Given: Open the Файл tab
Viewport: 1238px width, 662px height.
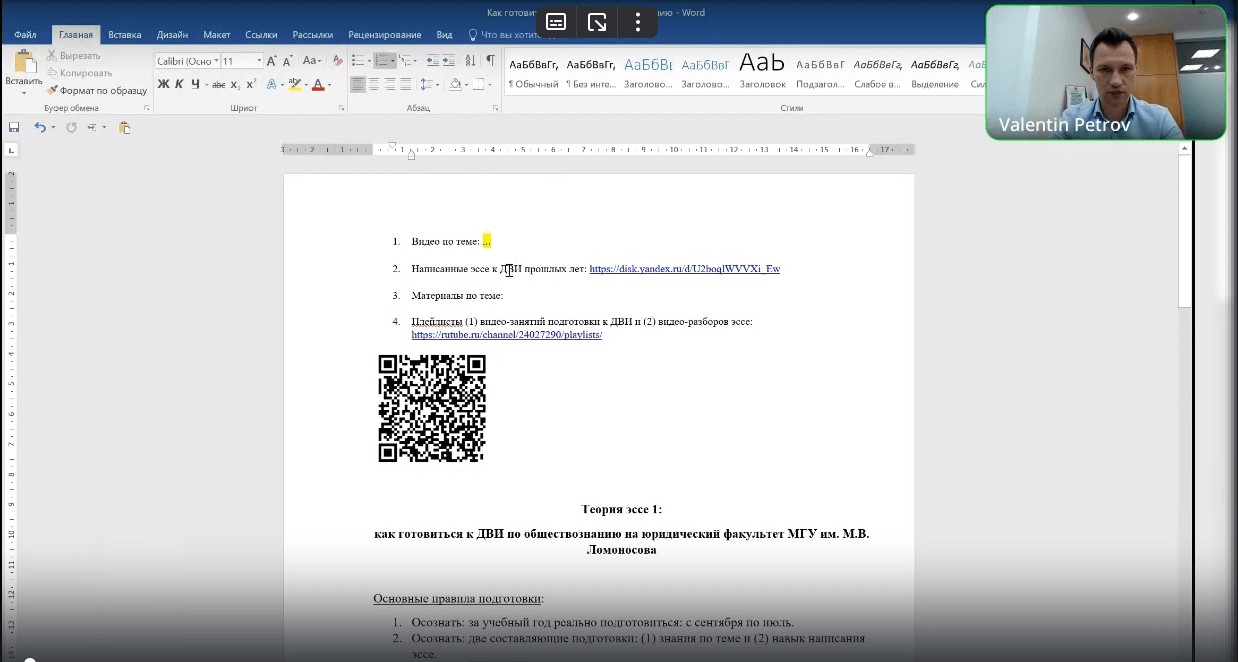Looking at the screenshot, I should (x=25, y=35).
